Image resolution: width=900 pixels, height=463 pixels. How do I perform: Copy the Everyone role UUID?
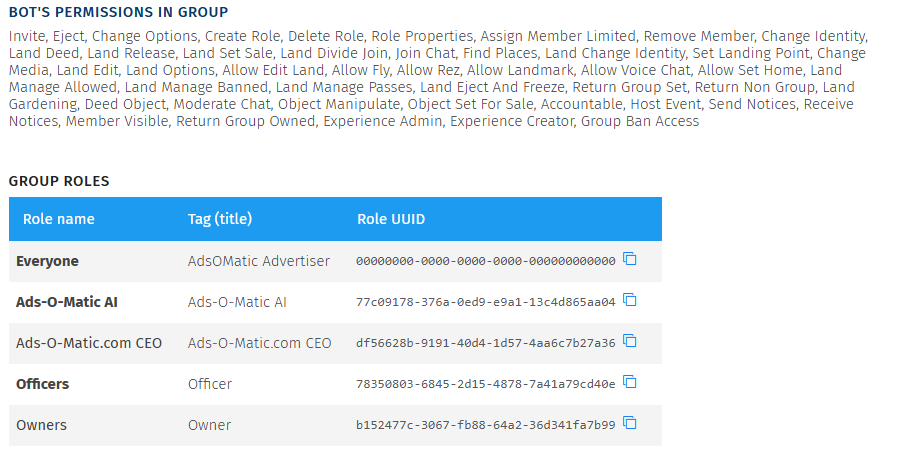point(630,259)
